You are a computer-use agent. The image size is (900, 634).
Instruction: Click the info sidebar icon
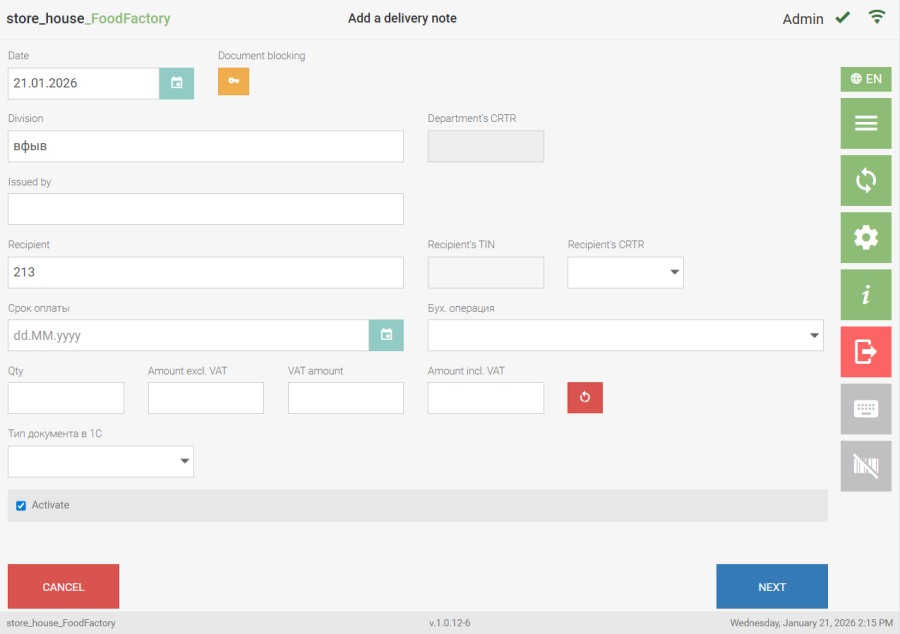pos(865,295)
